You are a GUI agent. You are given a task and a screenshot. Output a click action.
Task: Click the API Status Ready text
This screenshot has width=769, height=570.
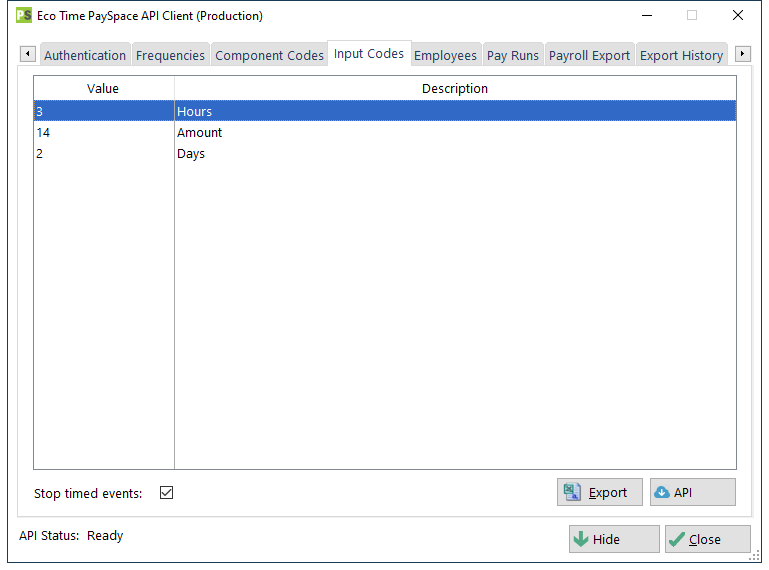coord(71,536)
